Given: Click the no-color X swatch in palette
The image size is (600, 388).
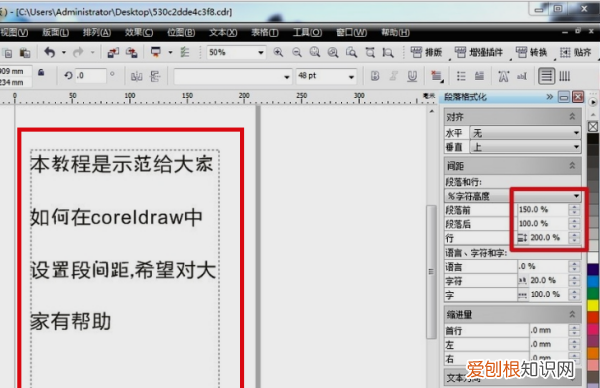Looking at the screenshot, I should 593,127.
